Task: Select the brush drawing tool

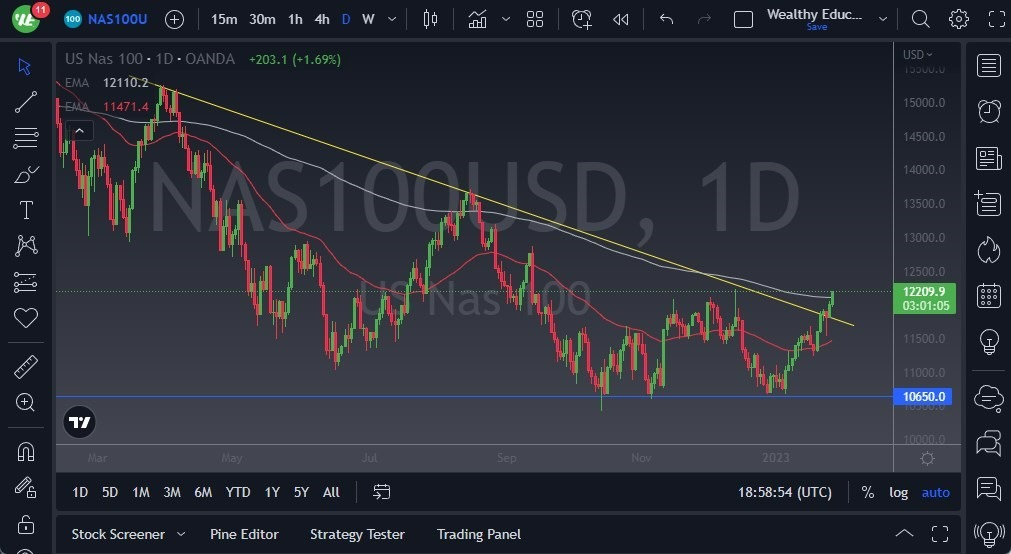Action: tap(26, 174)
